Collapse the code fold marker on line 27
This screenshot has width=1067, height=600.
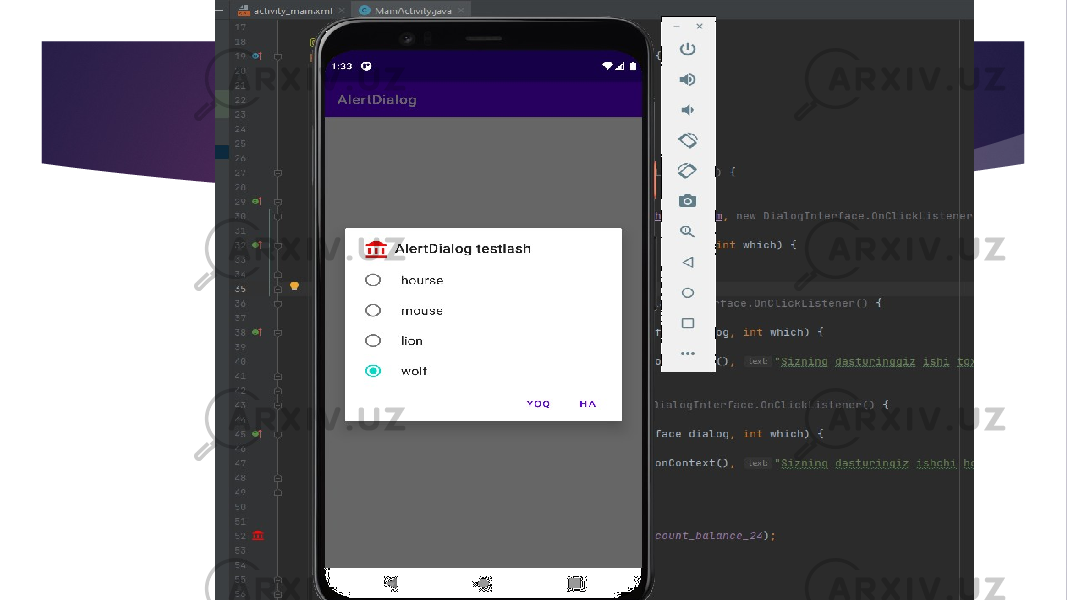click(x=278, y=173)
